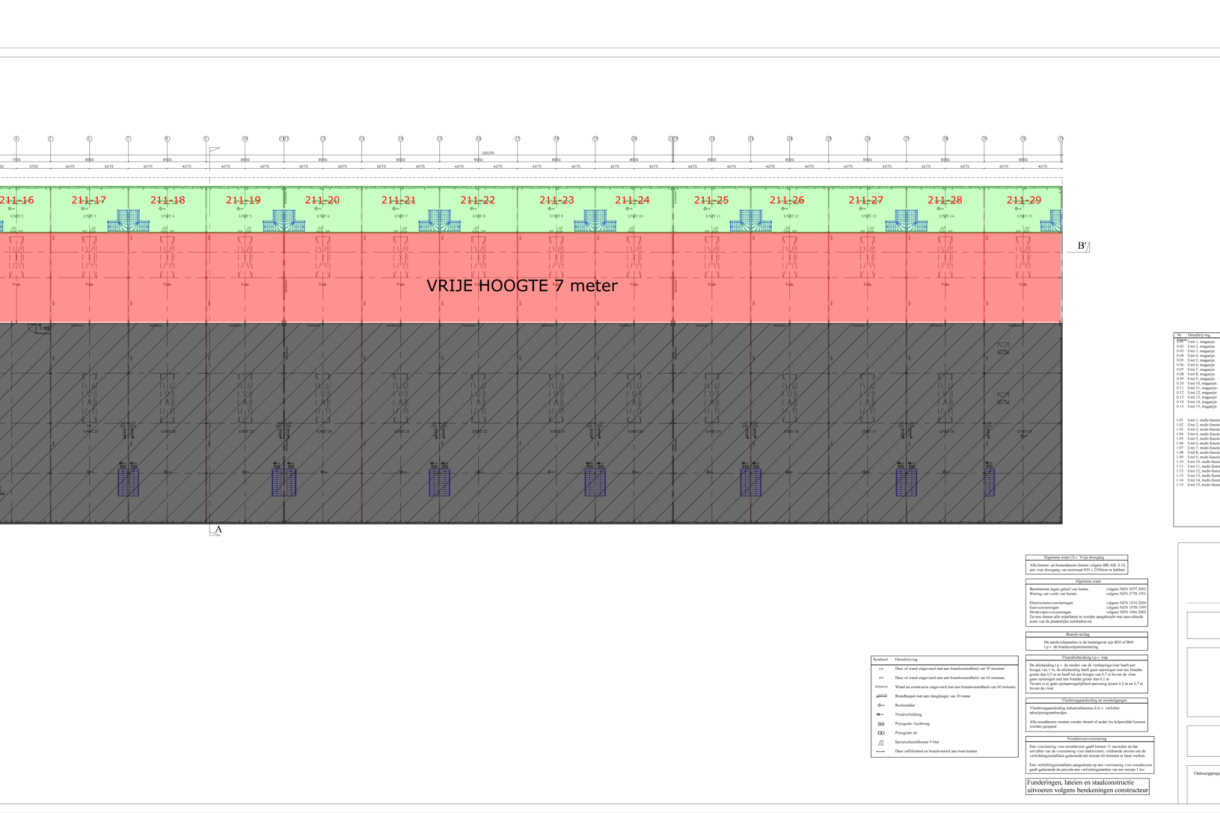Click the Sproeischuimblusser symbol in the legend

pyautogui.click(x=880, y=742)
